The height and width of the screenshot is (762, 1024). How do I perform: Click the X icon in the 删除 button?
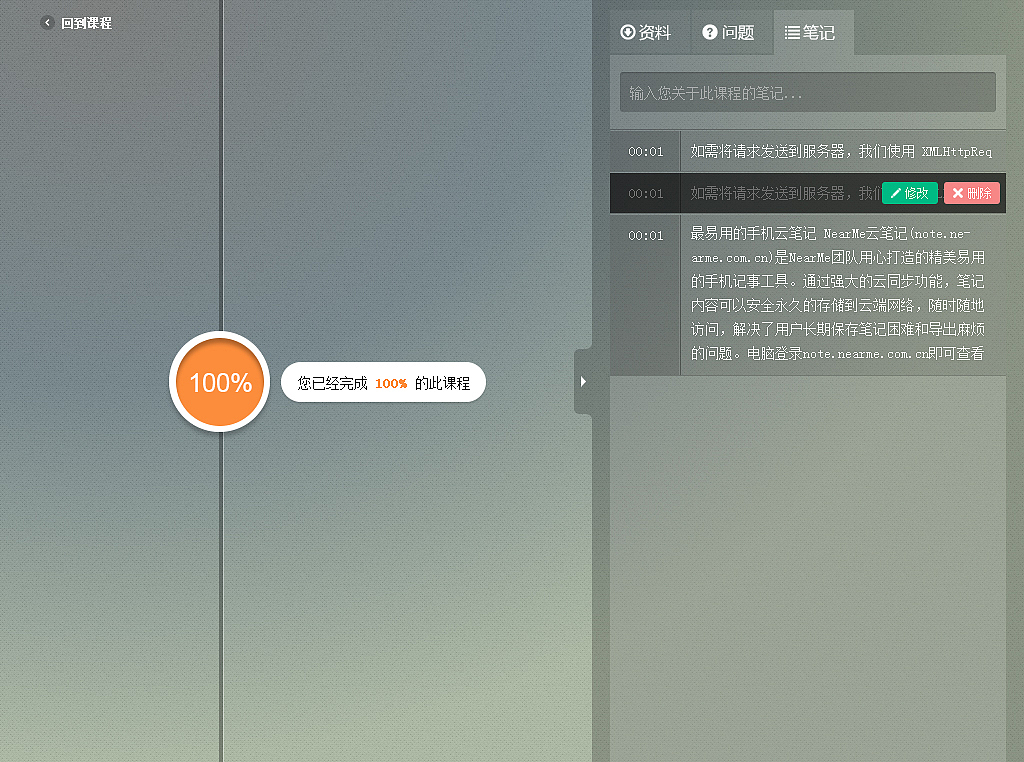(x=957, y=193)
